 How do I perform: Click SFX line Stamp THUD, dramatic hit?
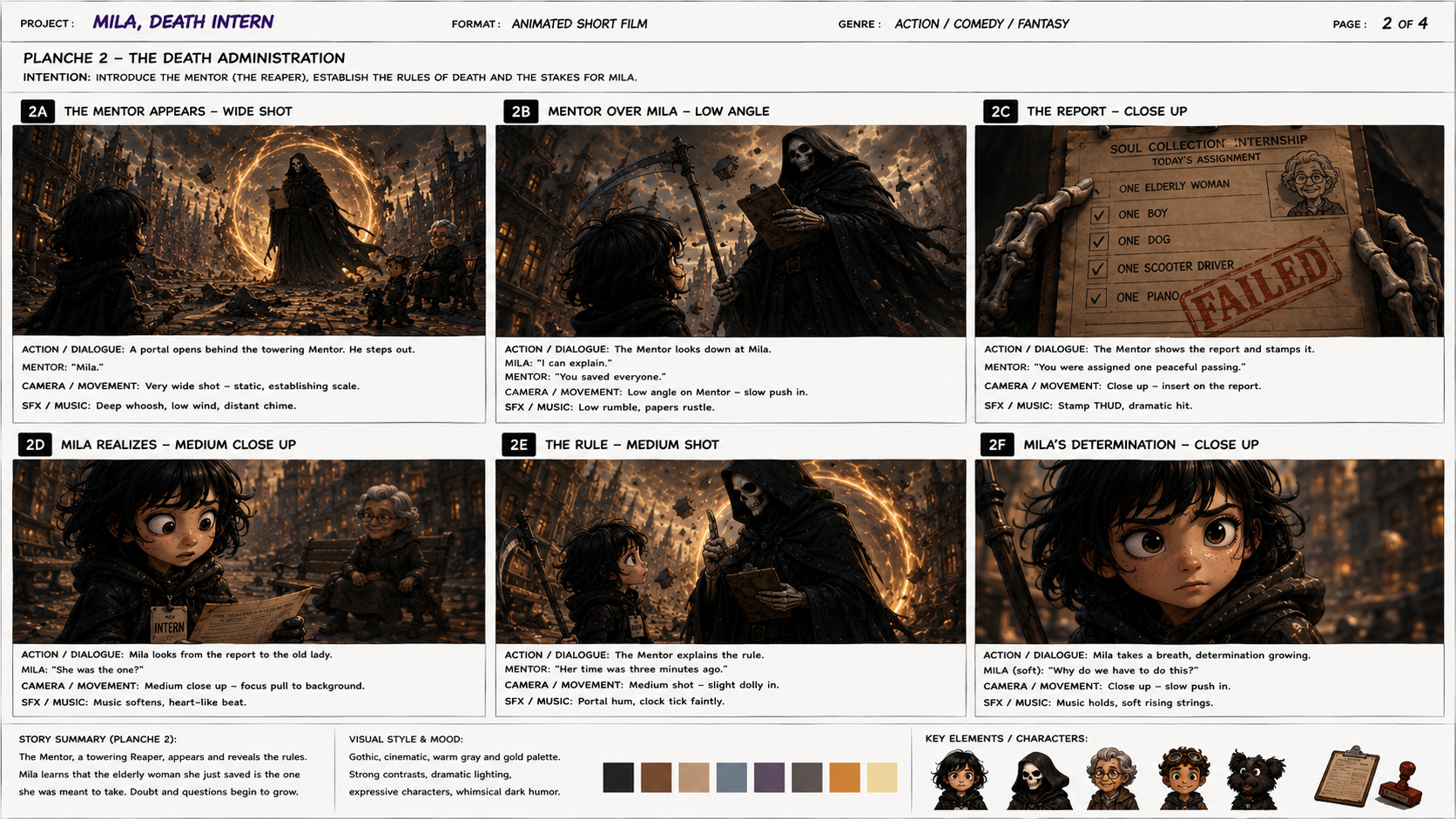coord(1089,406)
